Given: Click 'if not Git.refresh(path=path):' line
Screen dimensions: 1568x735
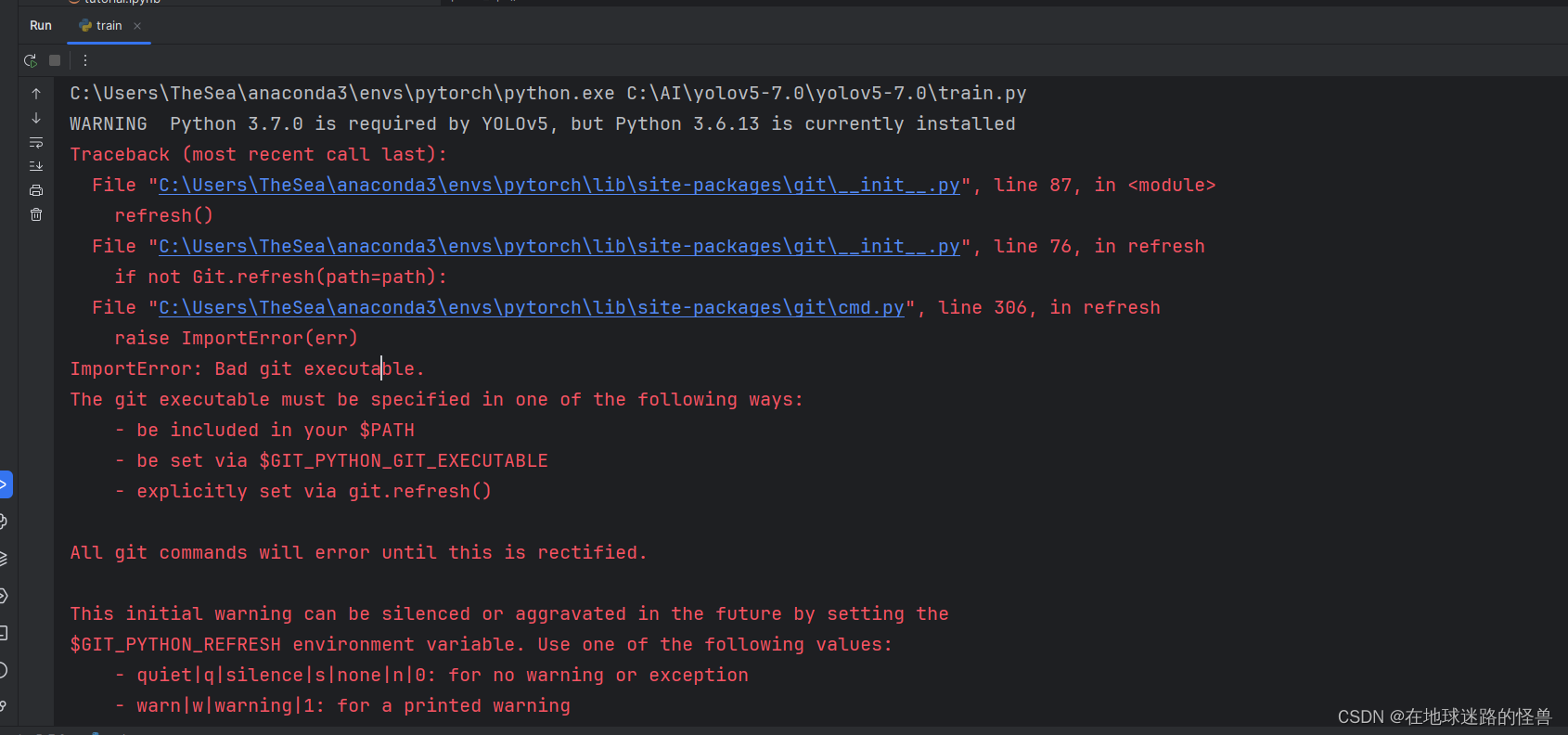Looking at the screenshot, I should coord(281,277).
